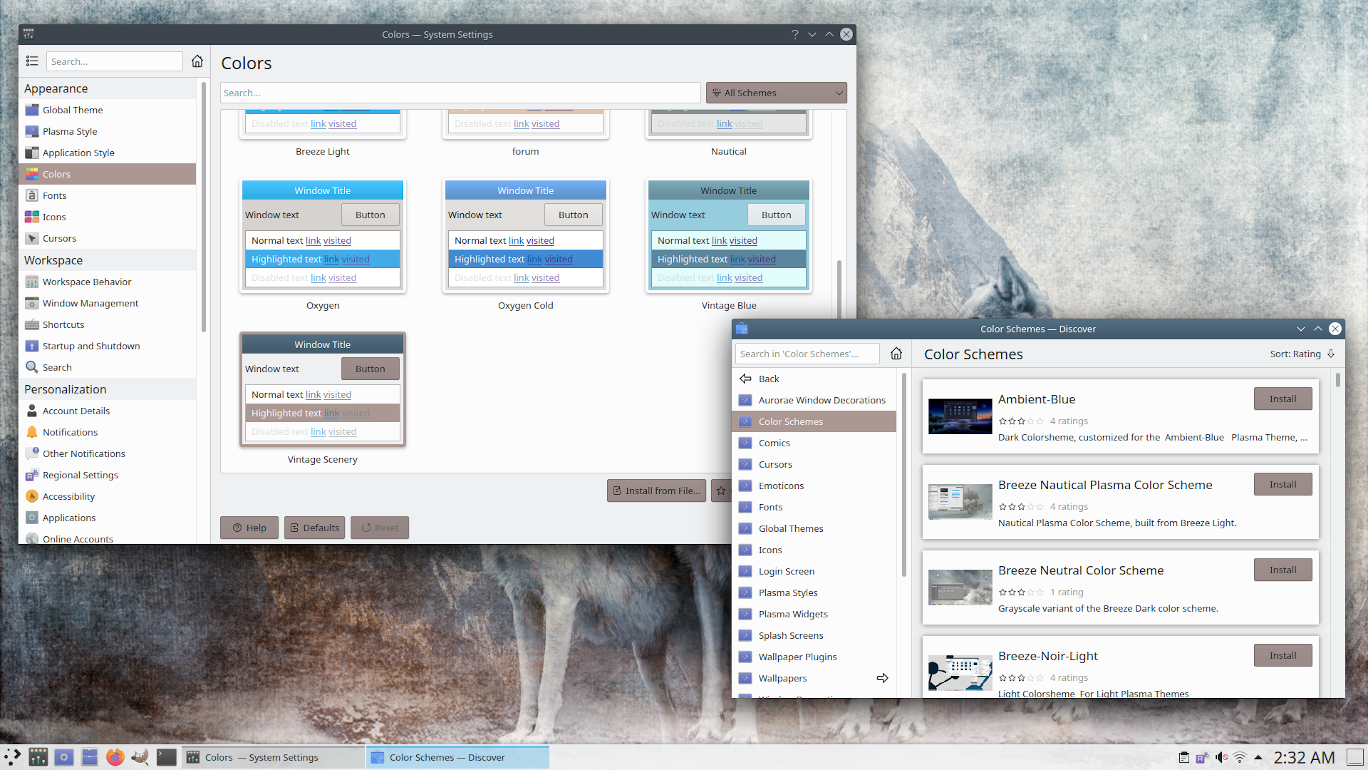Screen dimensions: 1368x770
Task: Open Icons settings icon in System Settings
Action: click(32, 217)
